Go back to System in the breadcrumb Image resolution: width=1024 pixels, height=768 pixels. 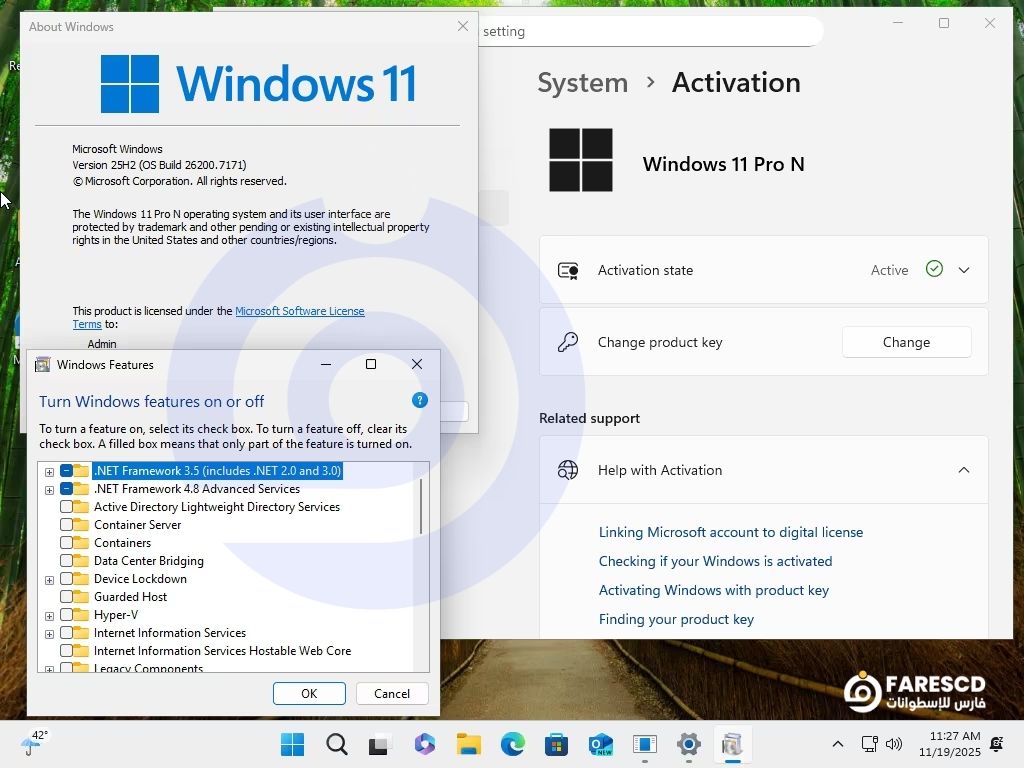582,82
